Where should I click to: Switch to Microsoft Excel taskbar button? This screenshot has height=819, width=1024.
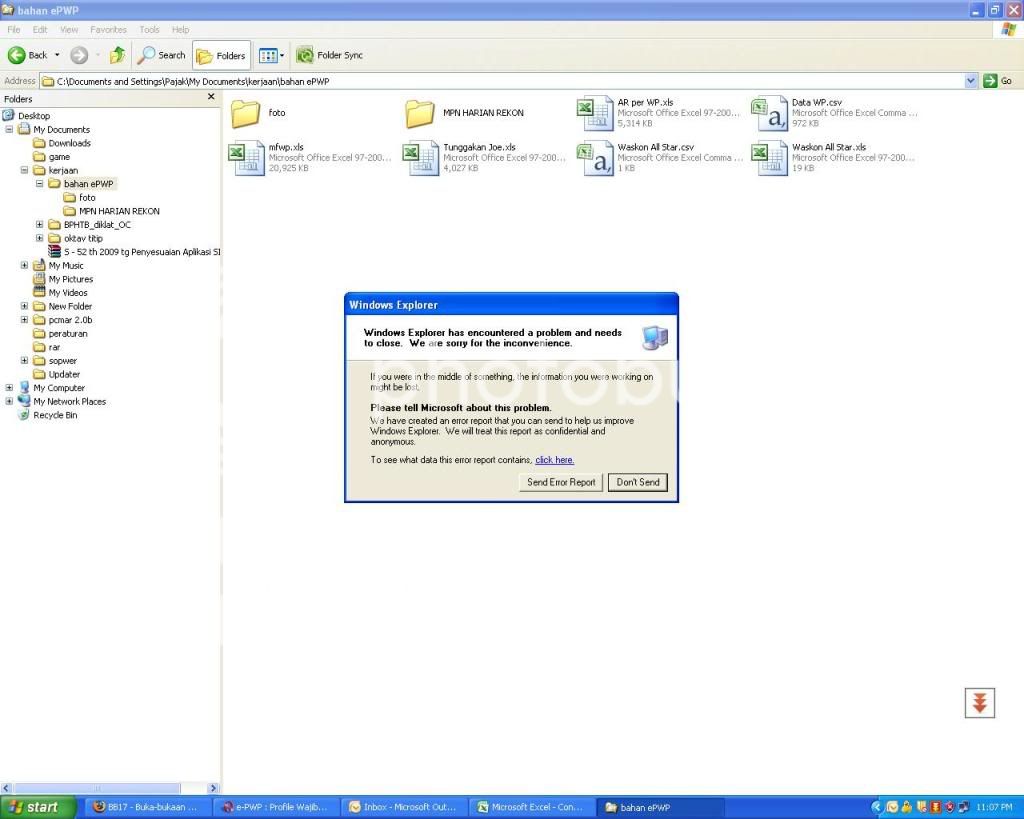pos(534,808)
